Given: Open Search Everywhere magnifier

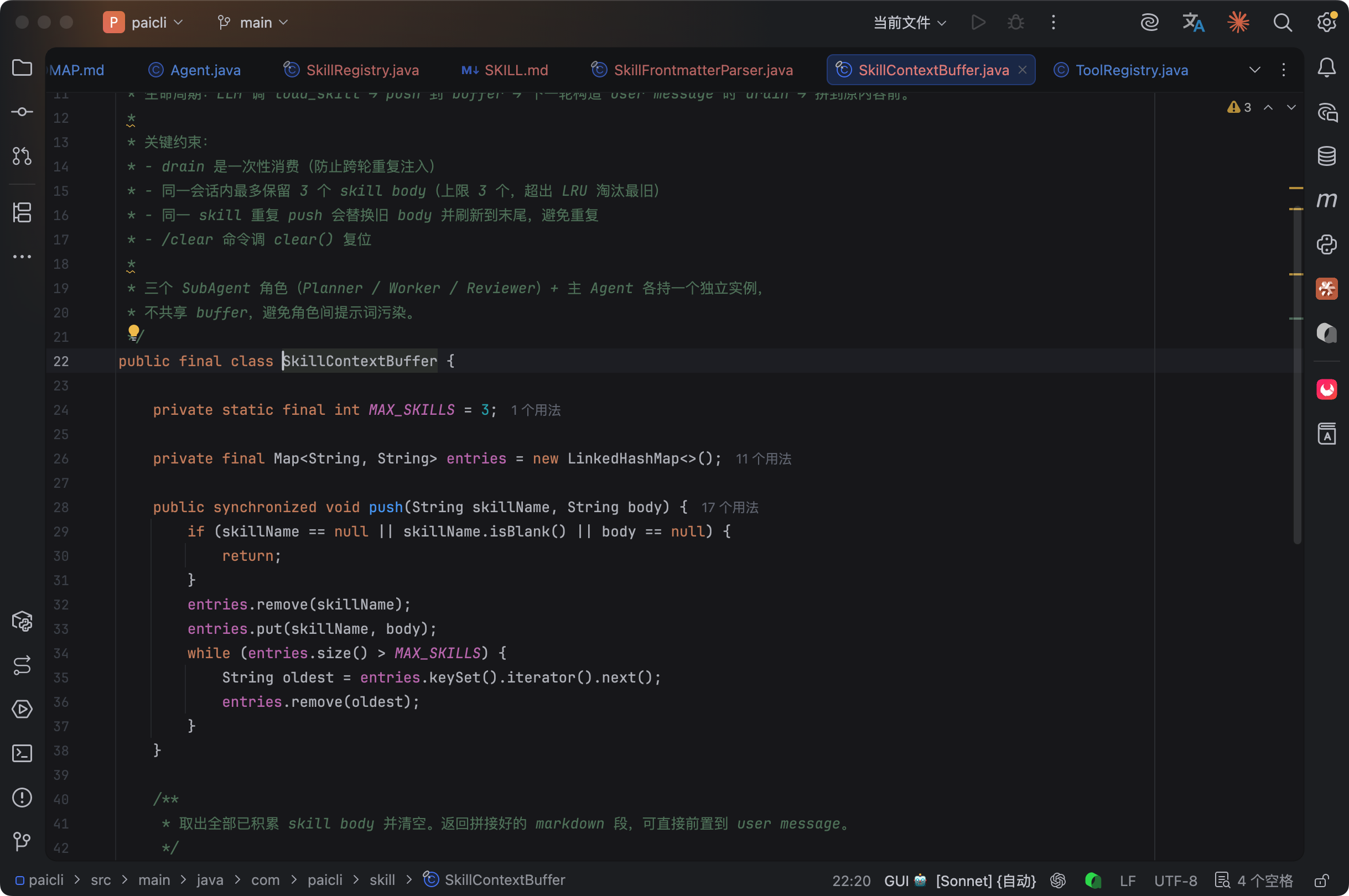Looking at the screenshot, I should [1283, 22].
